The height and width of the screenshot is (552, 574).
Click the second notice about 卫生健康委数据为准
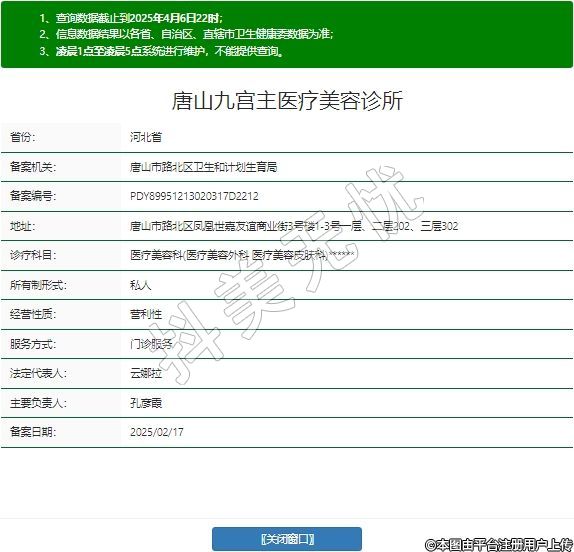186,34
